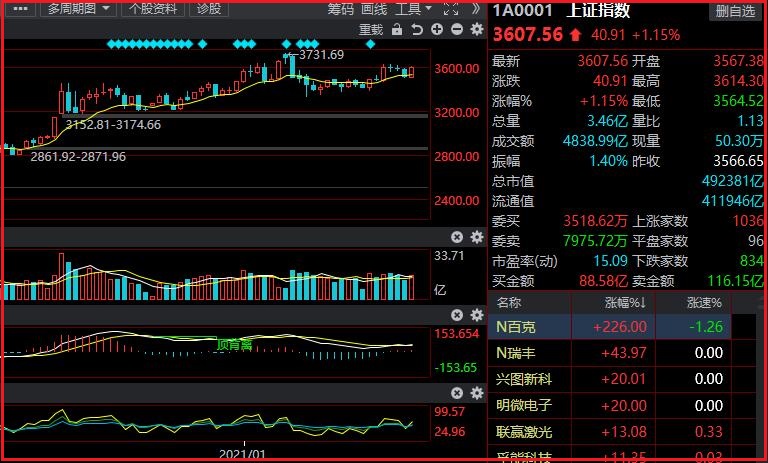Open the three-dots more options button
This screenshot has width=768, height=463.
(20, 9)
